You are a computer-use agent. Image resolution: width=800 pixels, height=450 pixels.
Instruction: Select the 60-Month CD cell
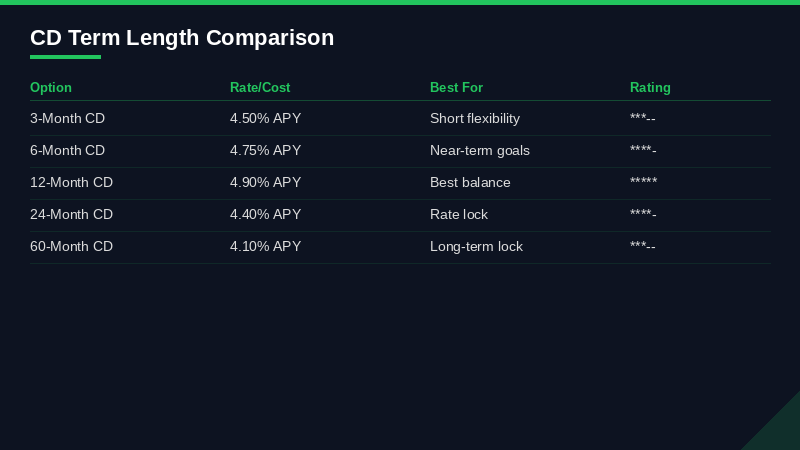[71, 247]
